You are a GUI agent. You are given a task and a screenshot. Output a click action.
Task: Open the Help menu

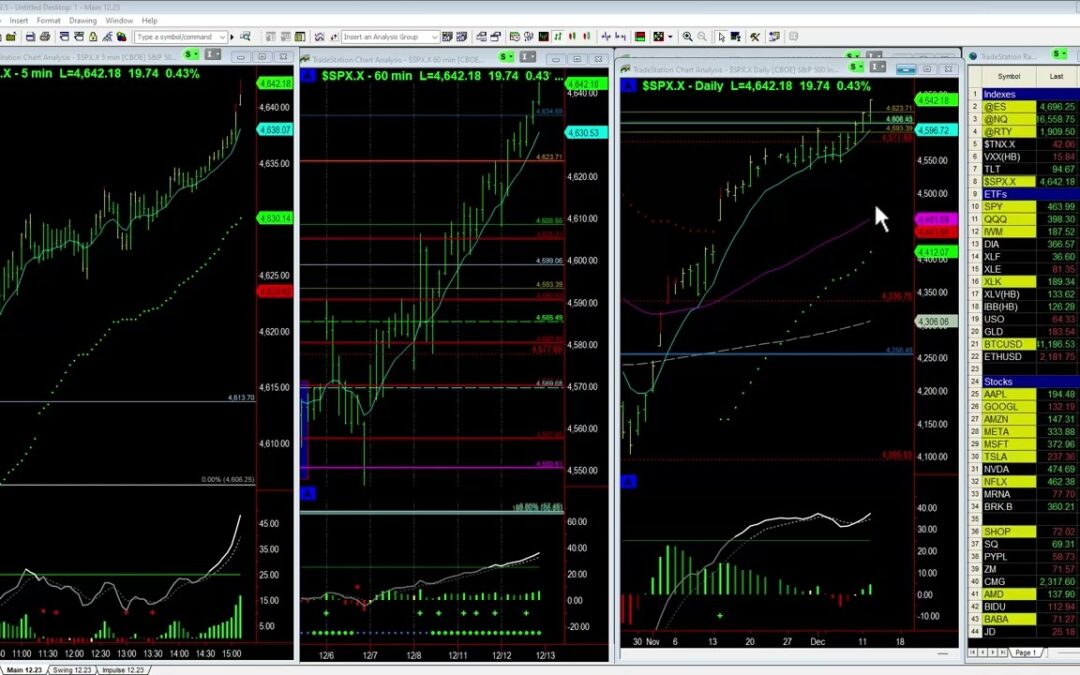coord(149,20)
